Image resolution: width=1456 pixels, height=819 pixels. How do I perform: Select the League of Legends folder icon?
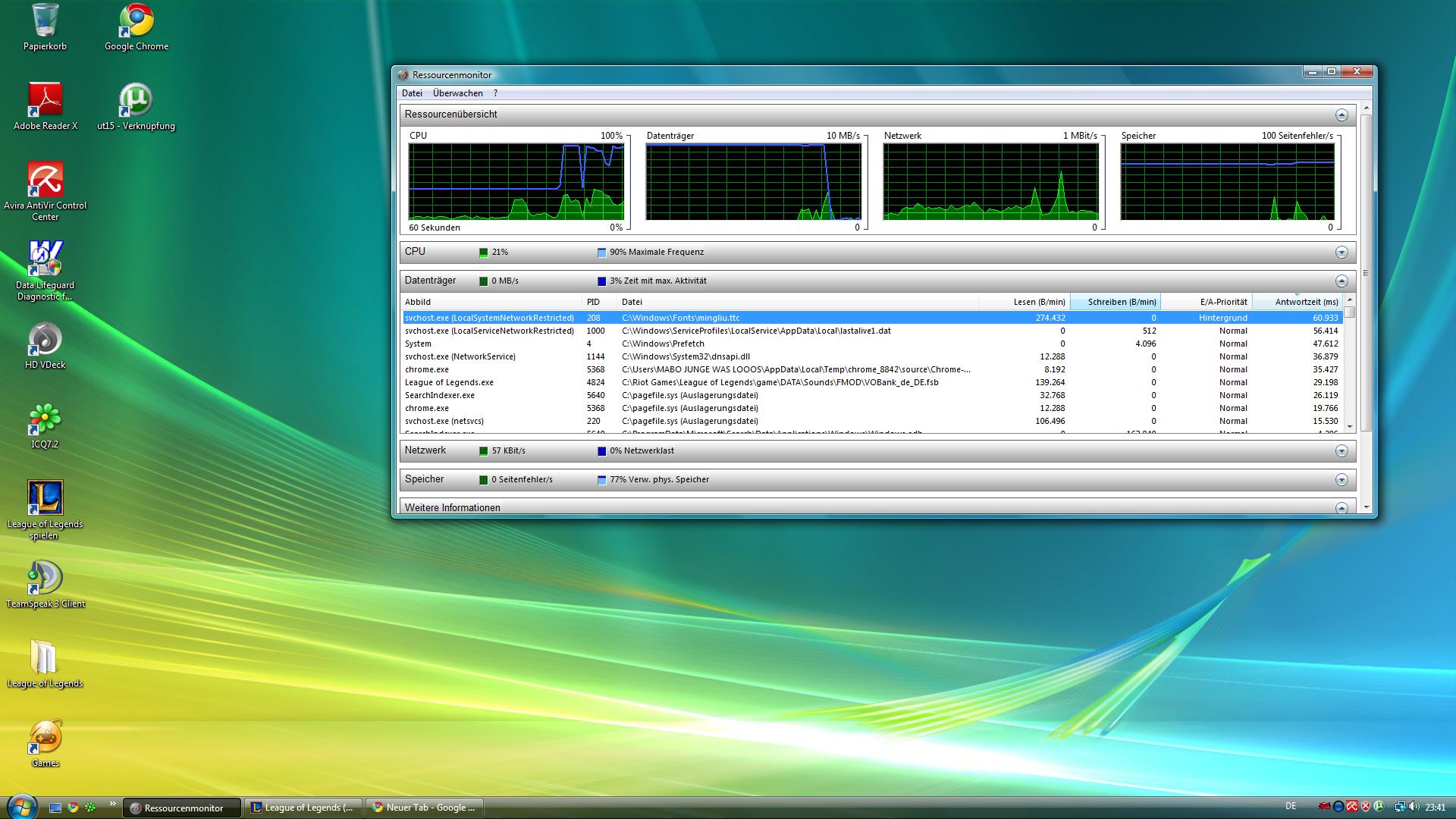point(45,664)
